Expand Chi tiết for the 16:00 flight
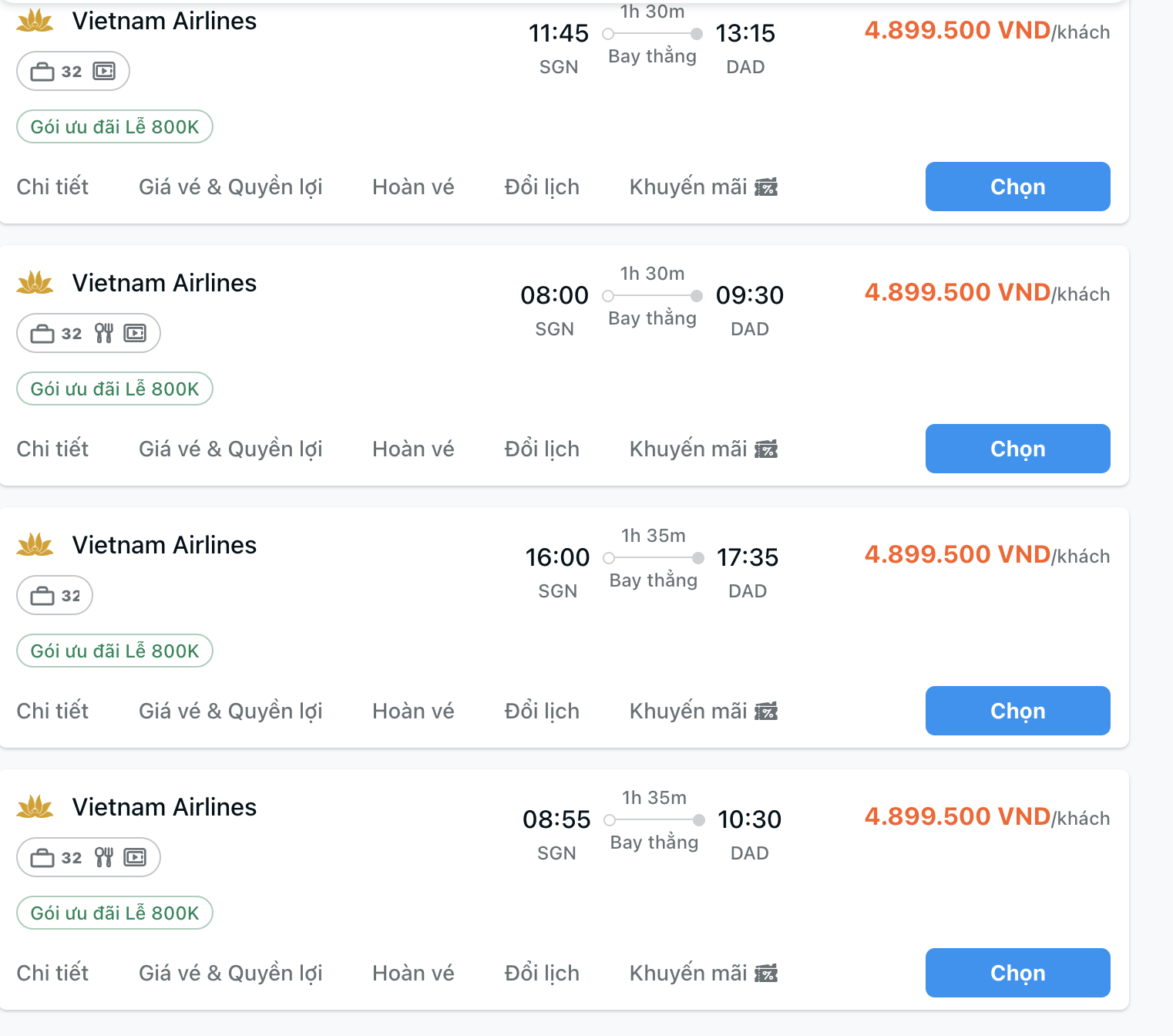This screenshot has height=1036, width=1173. point(52,711)
